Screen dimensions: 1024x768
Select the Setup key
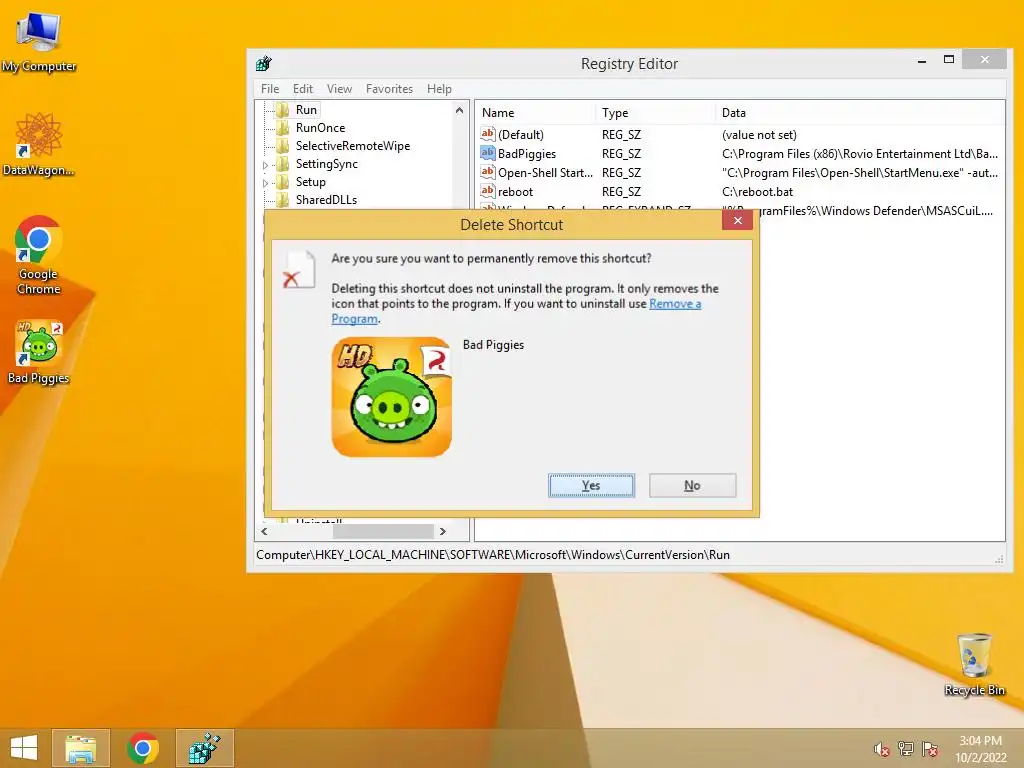click(x=310, y=182)
